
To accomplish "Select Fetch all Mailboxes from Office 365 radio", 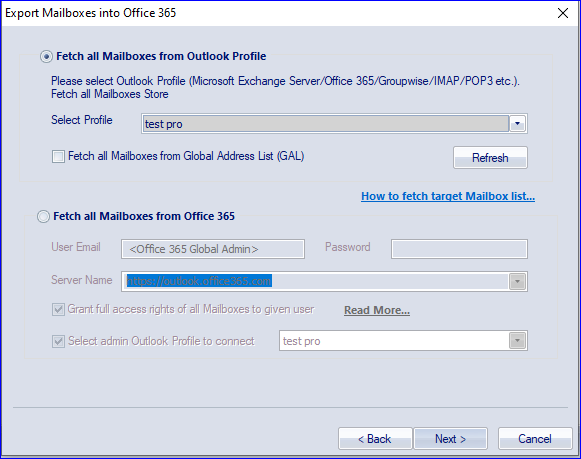I will (x=43, y=216).
